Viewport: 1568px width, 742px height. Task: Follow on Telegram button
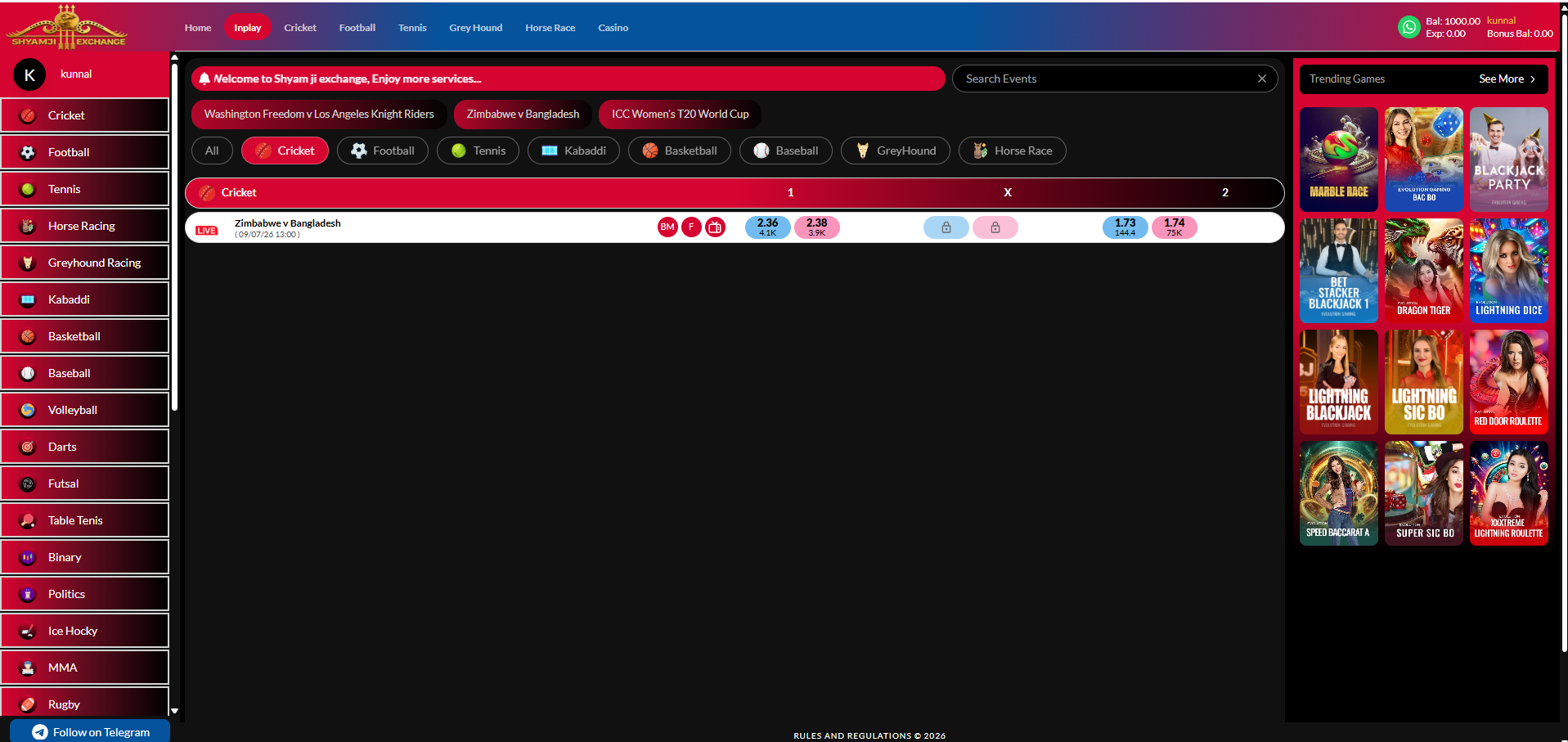point(90,731)
